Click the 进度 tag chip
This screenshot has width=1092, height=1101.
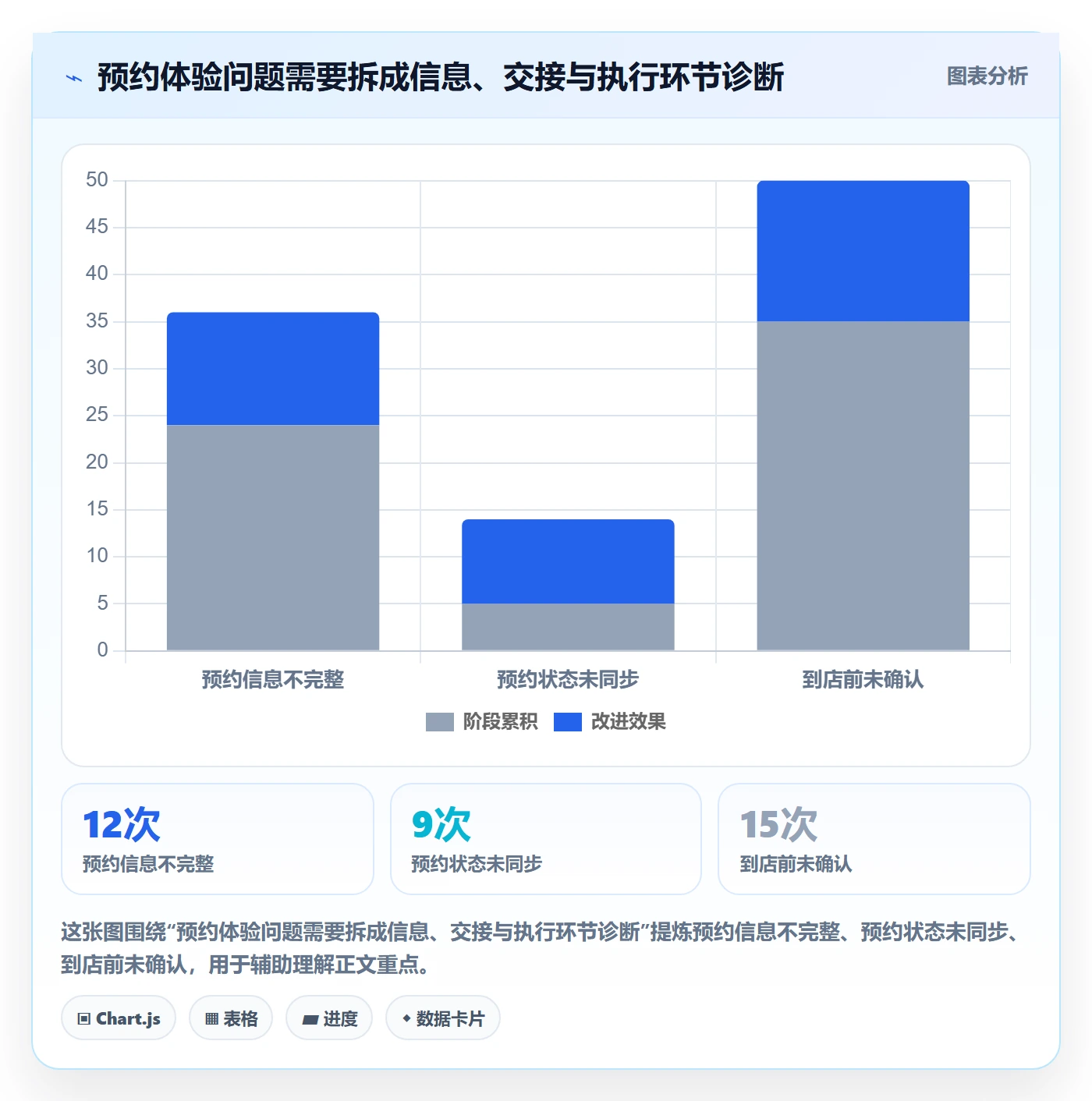click(x=329, y=1018)
